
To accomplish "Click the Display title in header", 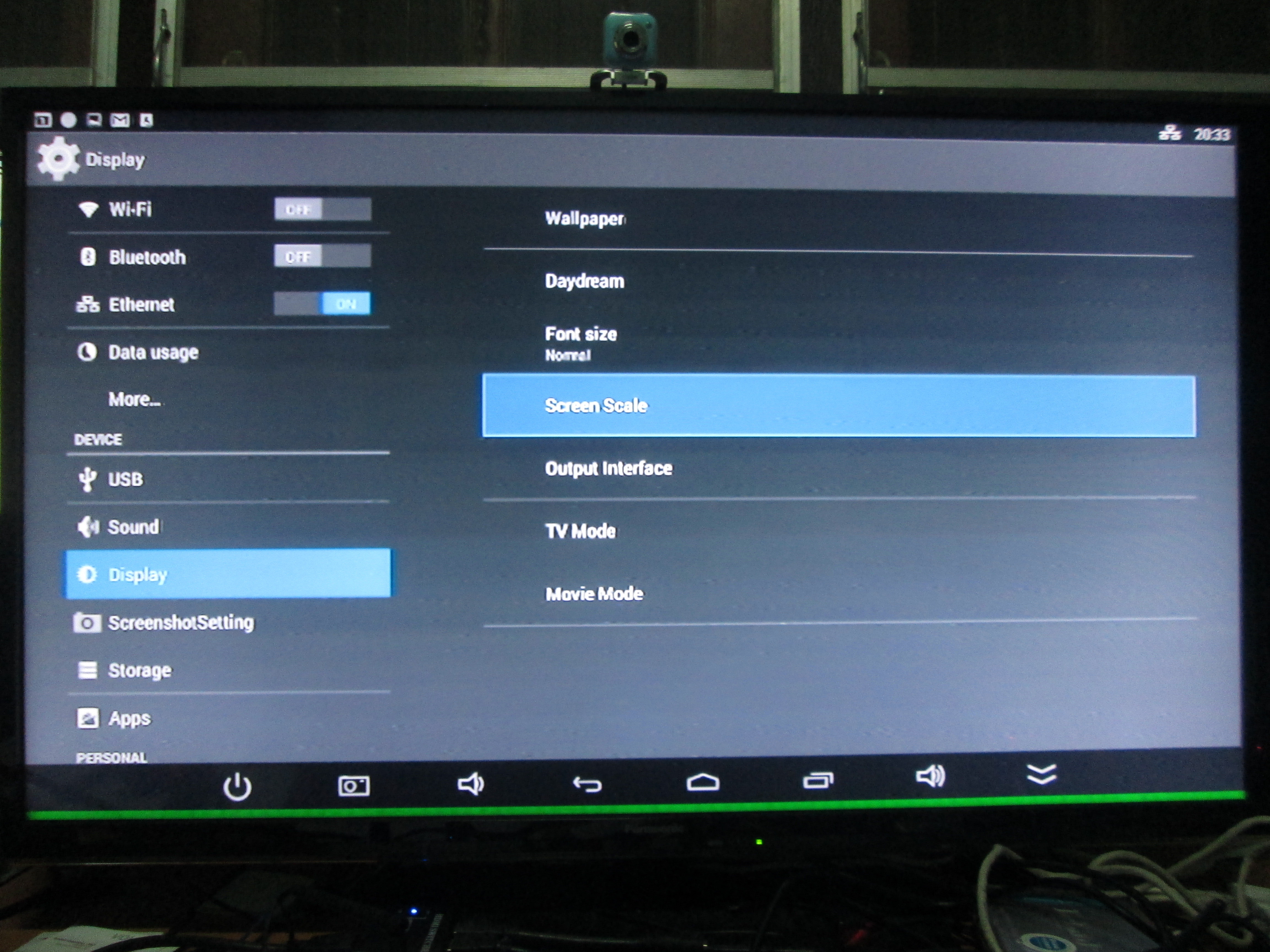I will 115,159.
